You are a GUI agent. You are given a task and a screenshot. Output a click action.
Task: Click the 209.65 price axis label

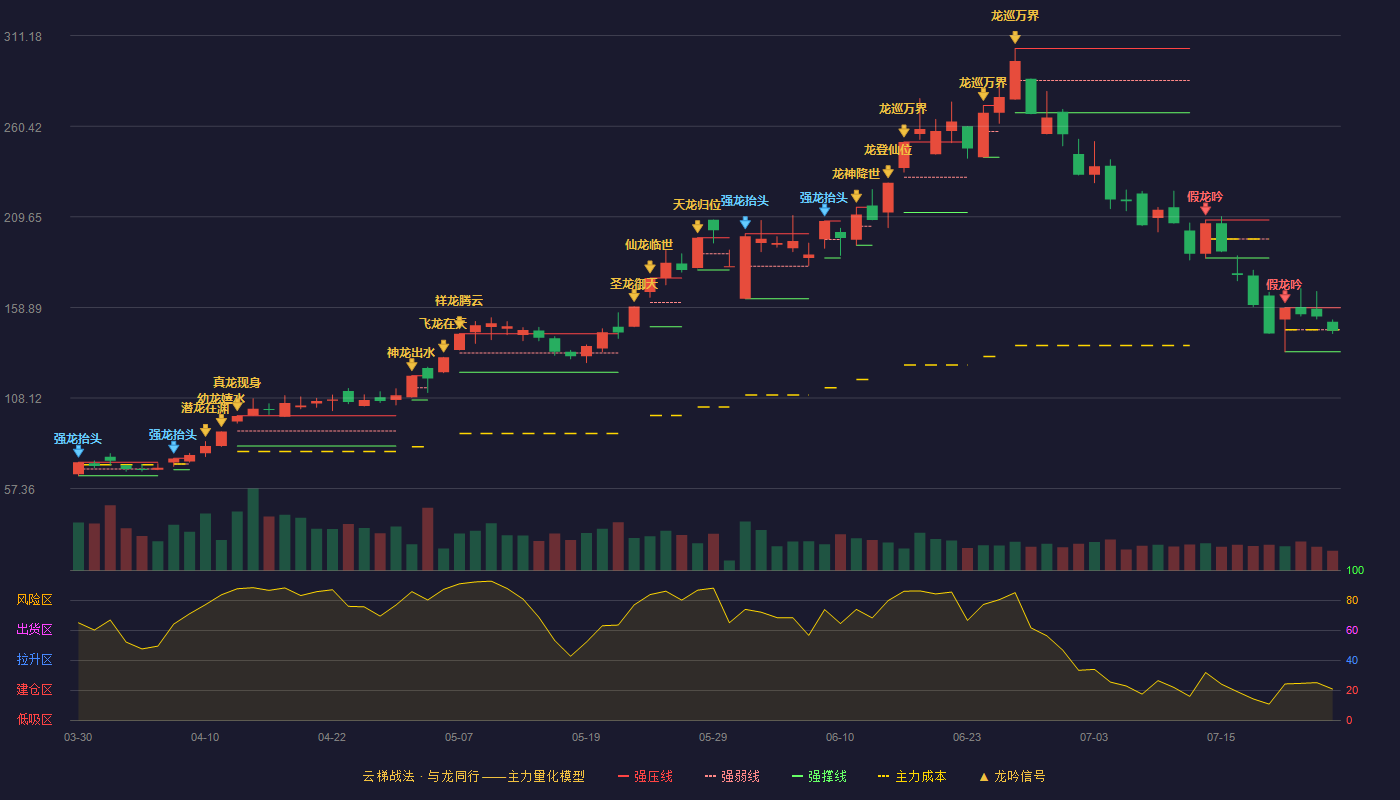coord(23,217)
